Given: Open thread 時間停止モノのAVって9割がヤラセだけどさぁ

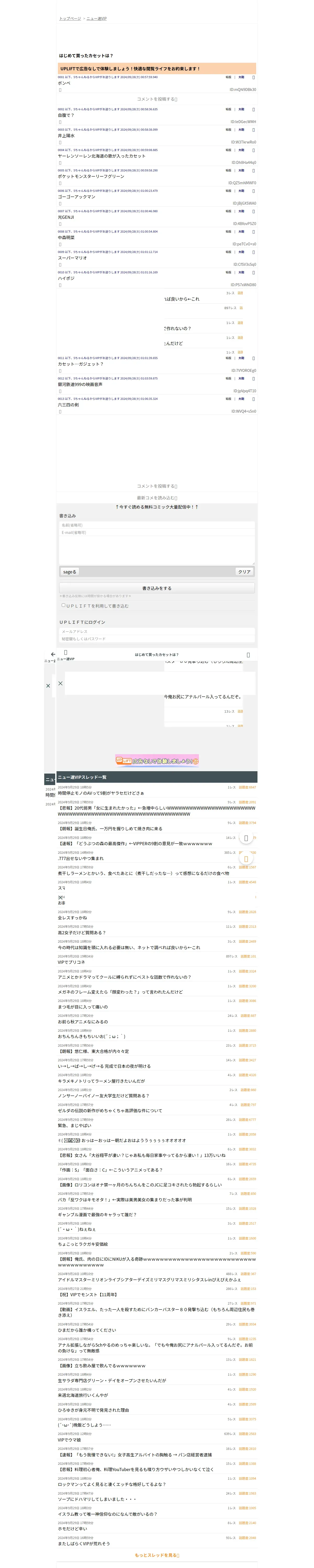Looking at the screenshot, I should (x=101, y=794).
